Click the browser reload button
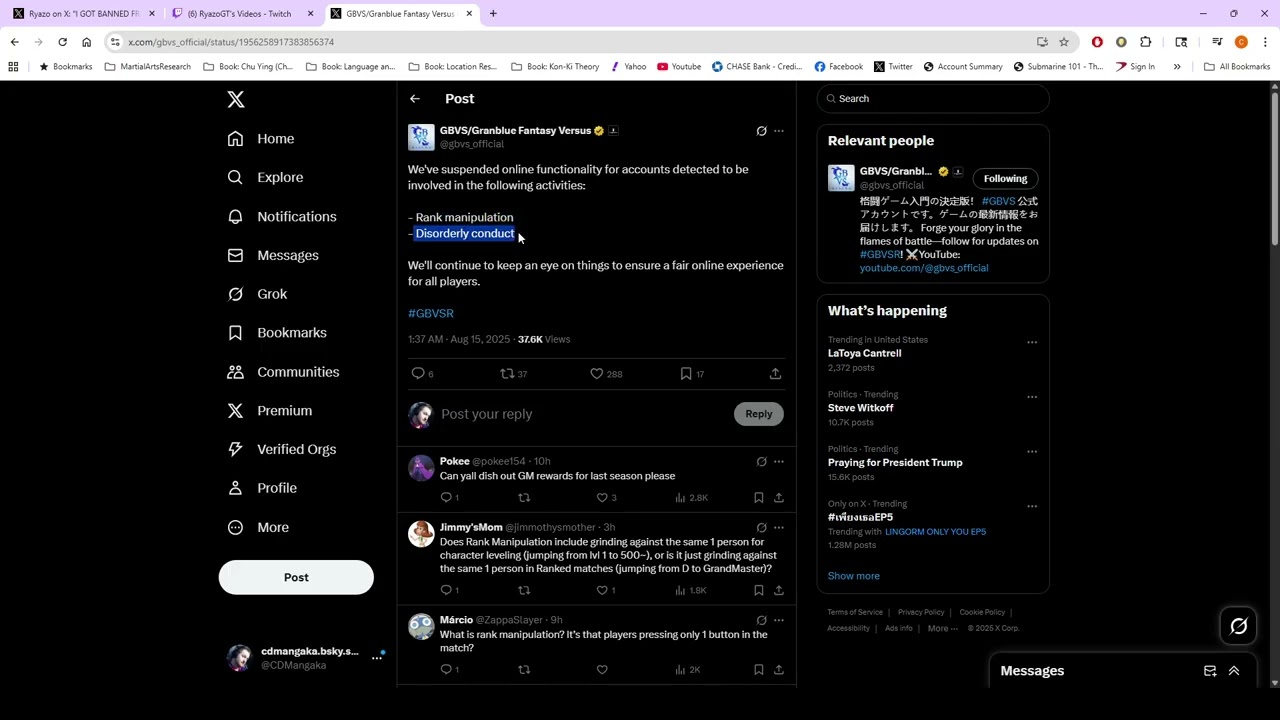Image resolution: width=1280 pixels, height=720 pixels. (62, 42)
